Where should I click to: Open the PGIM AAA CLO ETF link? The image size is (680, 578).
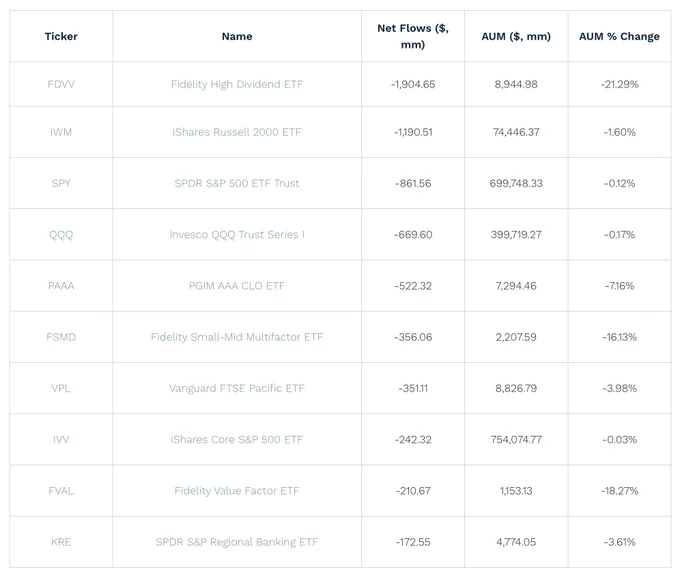pyautogui.click(x=237, y=286)
